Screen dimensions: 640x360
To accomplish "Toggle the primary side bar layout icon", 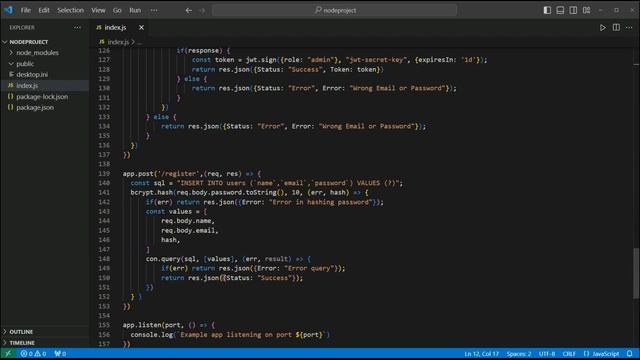I will 547,10.
